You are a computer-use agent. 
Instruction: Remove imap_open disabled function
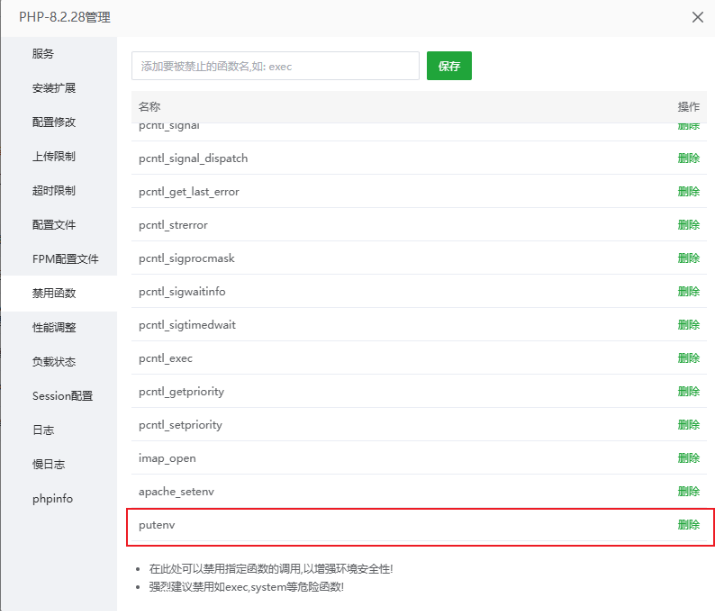[689, 458]
